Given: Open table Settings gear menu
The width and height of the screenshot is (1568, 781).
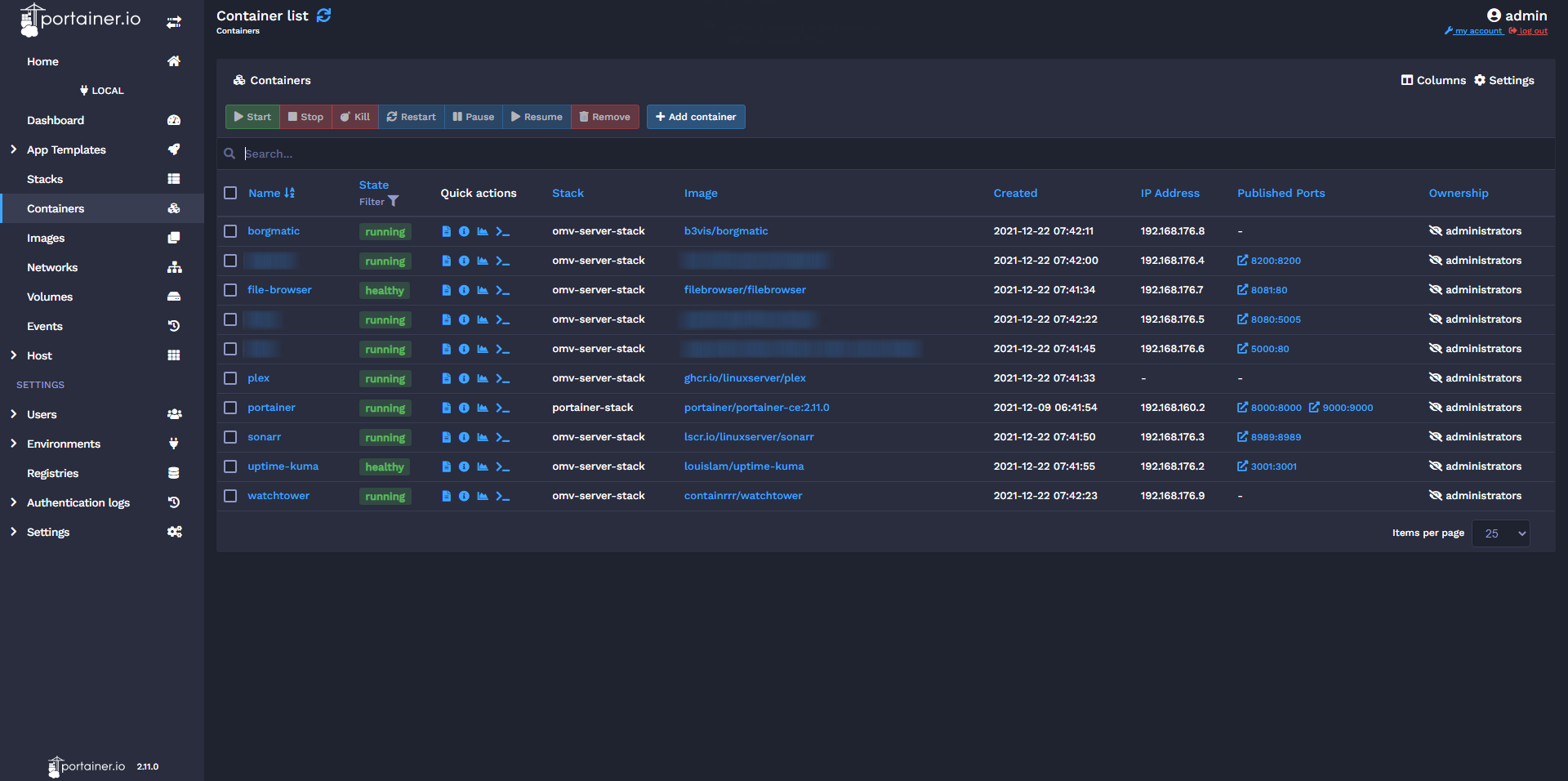Looking at the screenshot, I should point(1504,80).
